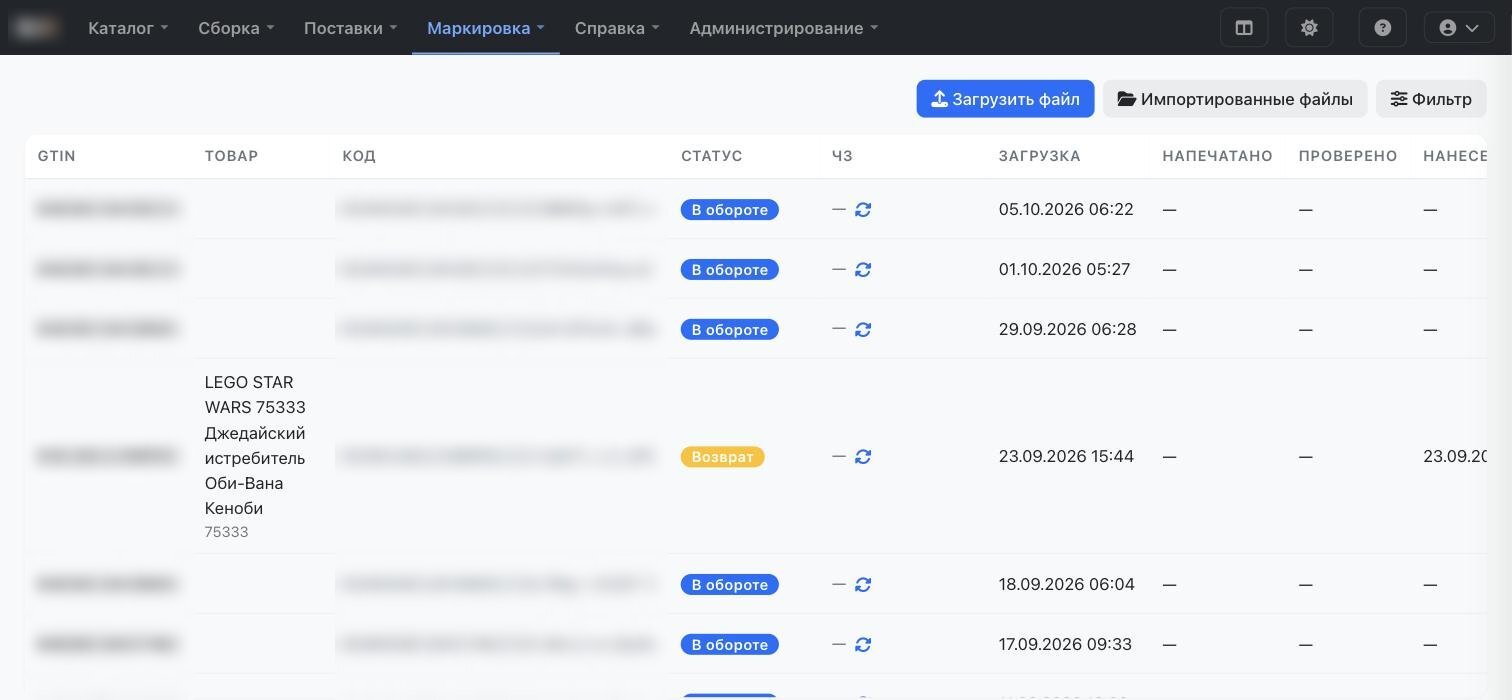Open the user account dropdown
Viewport: 1512px width, 700px height.
(x=1459, y=28)
